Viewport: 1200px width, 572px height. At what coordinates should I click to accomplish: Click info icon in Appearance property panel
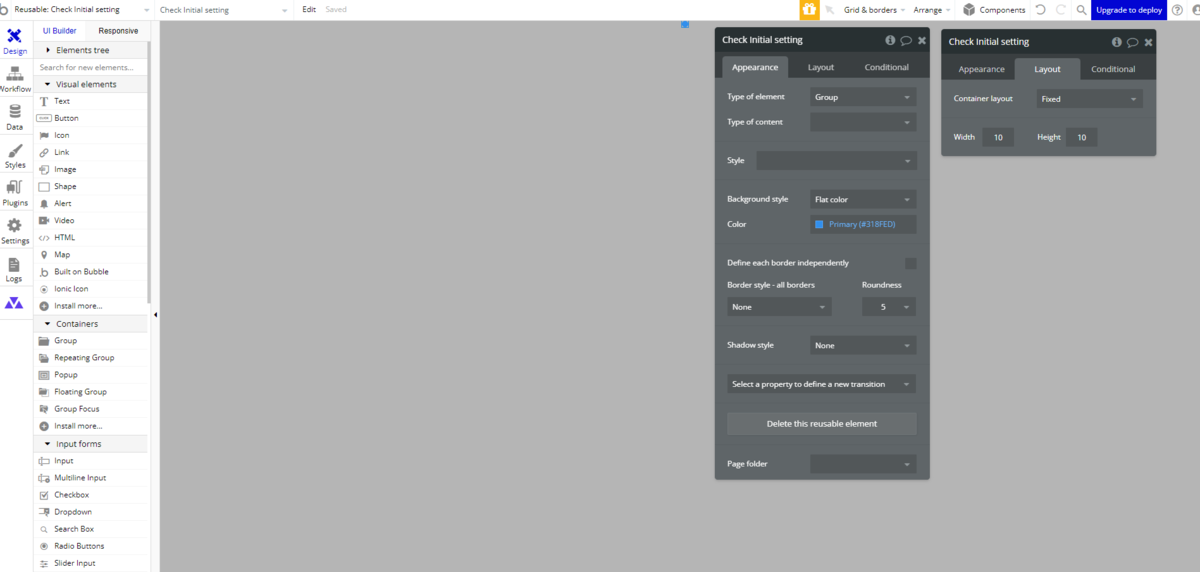click(890, 40)
